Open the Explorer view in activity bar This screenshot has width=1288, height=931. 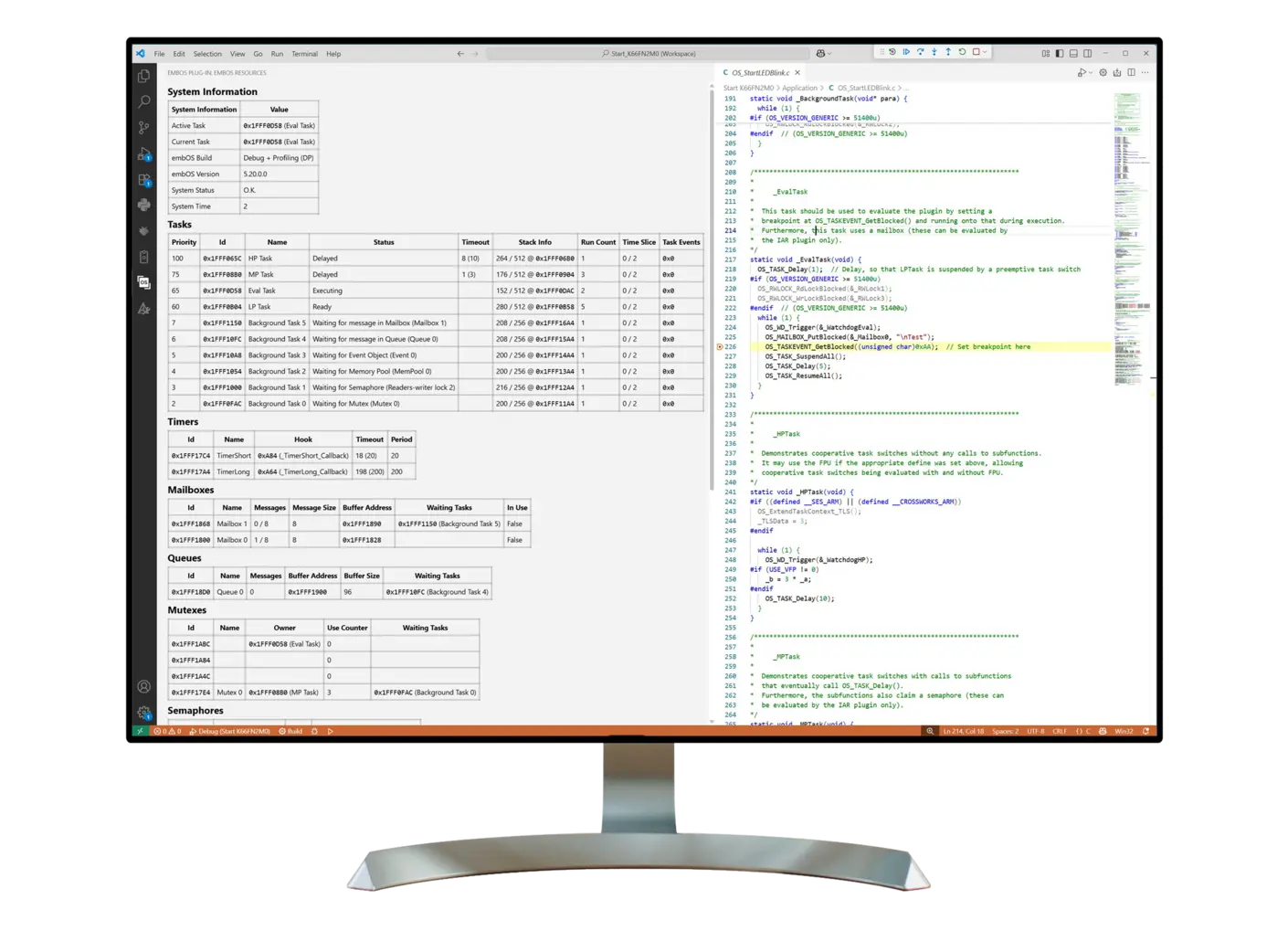pos(143,77)
